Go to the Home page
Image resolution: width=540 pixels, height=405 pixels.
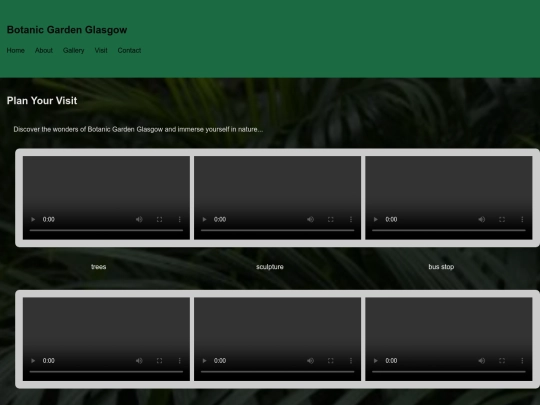15,51
